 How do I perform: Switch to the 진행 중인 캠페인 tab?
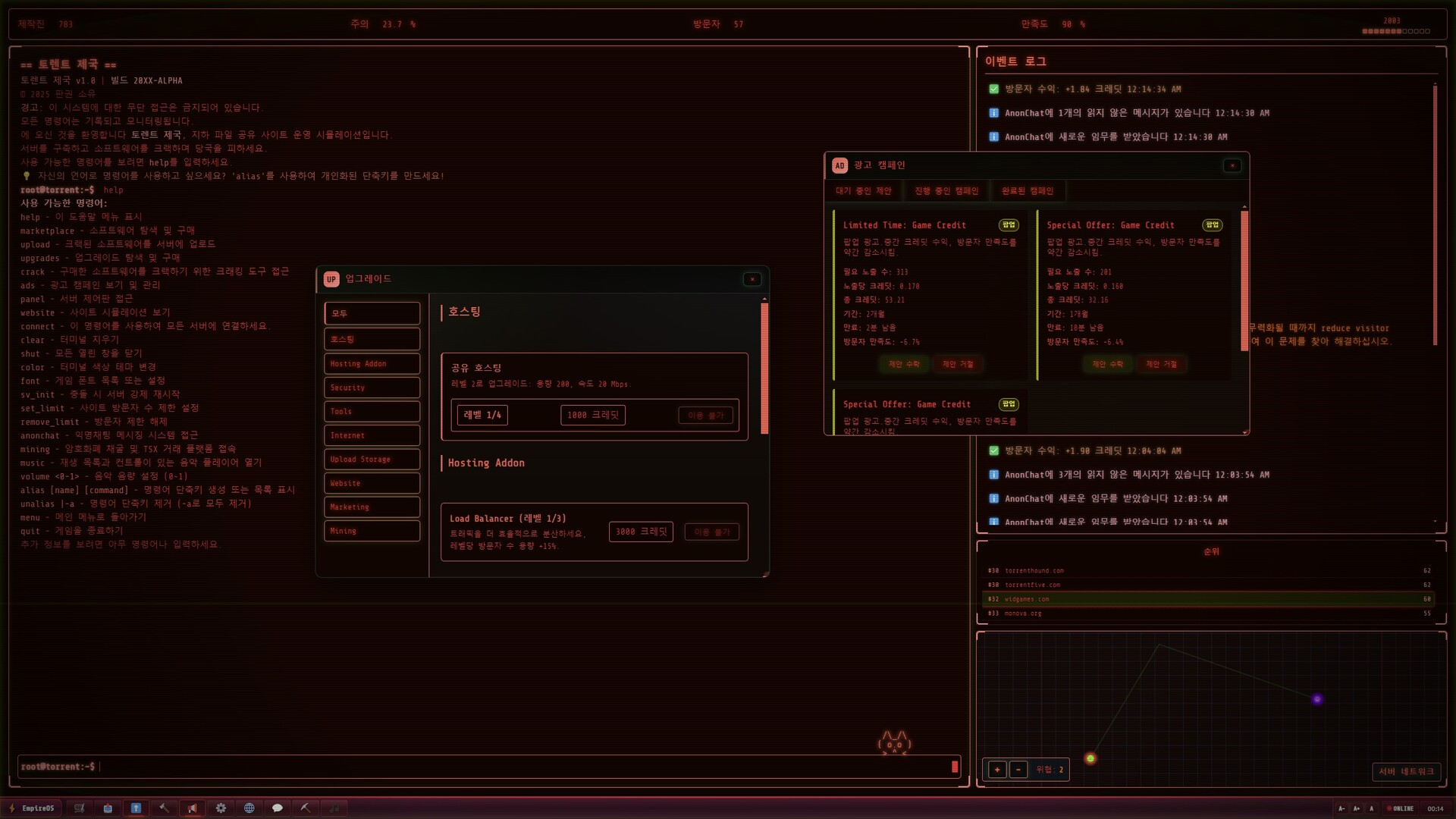click(x=946, y=191)
